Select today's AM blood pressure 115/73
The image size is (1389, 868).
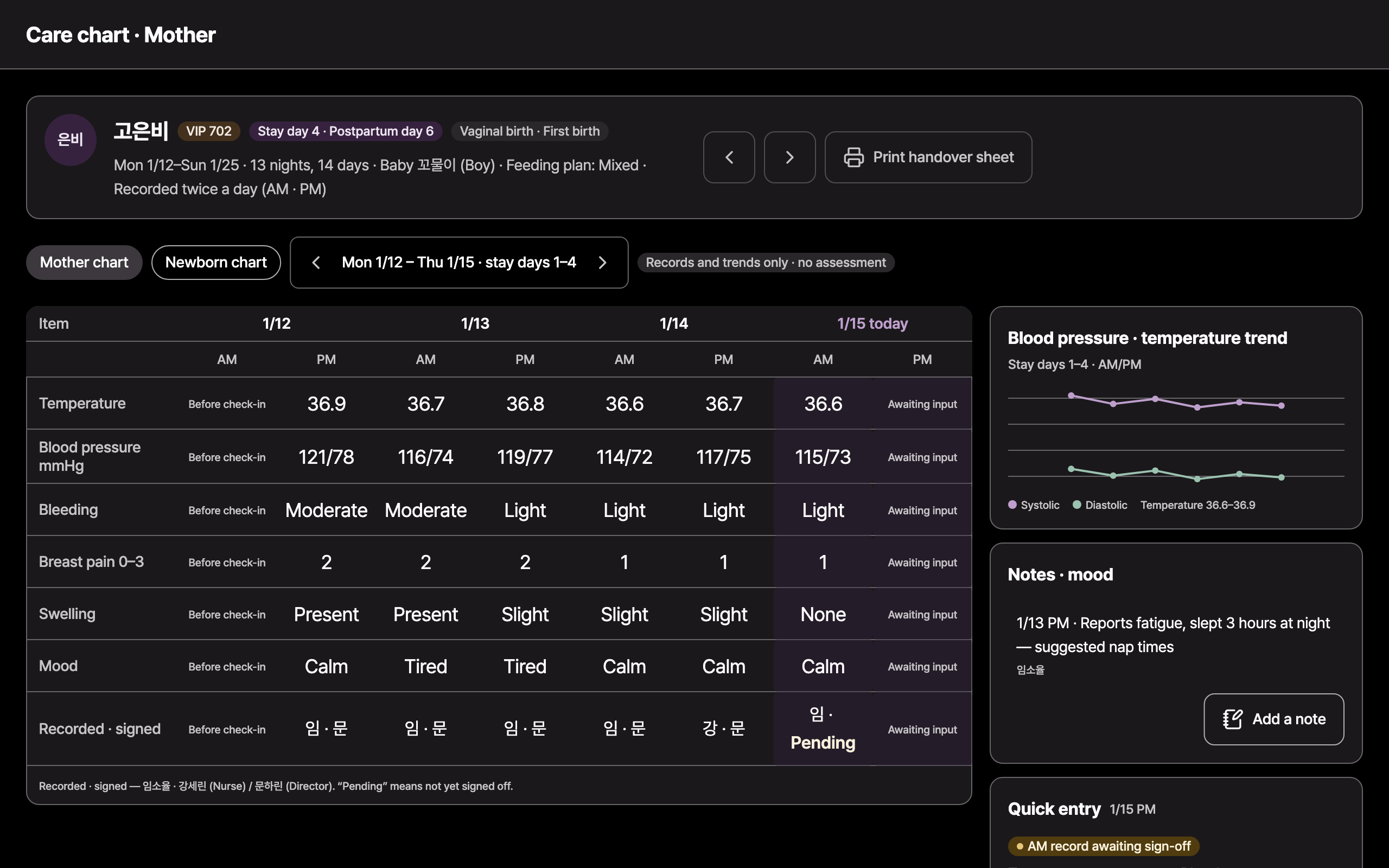pyautogui.click(x=823, y=457)
